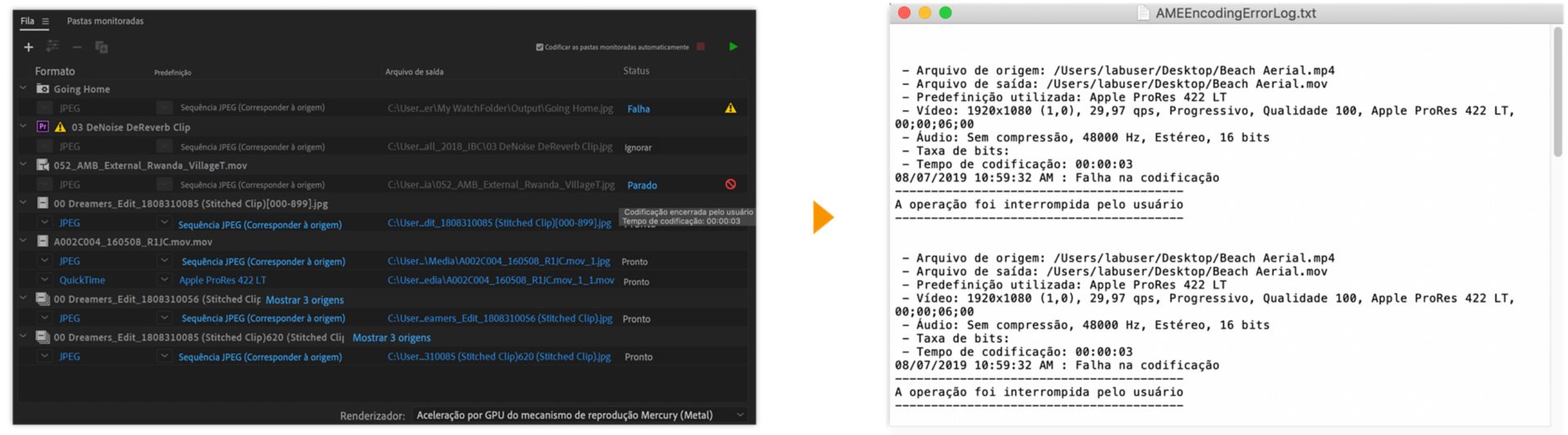Open preset dropdown in Dreamers [000-899] output row

pos(164,223)
